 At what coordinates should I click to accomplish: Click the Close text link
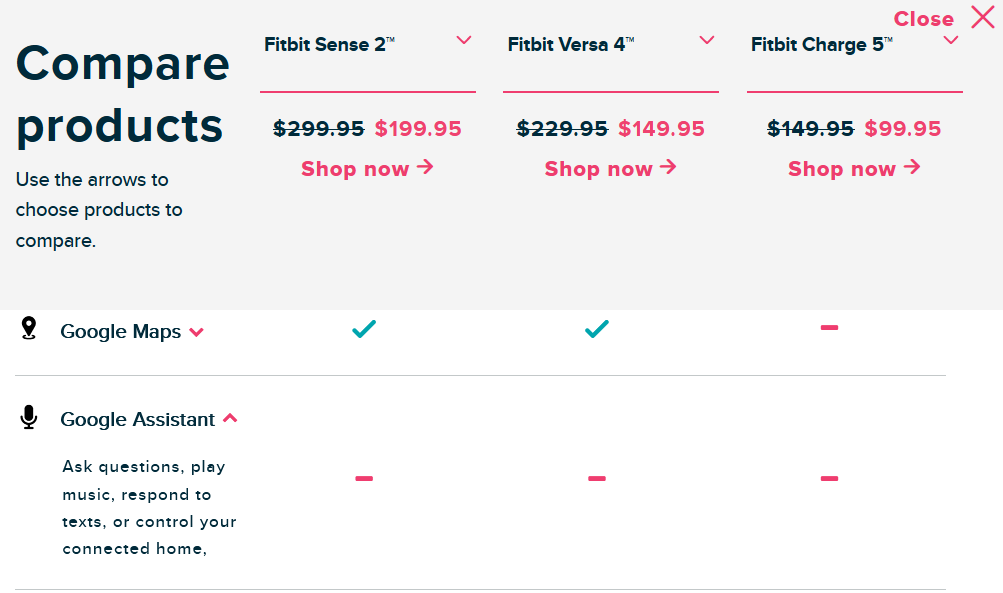pos(924,19)
